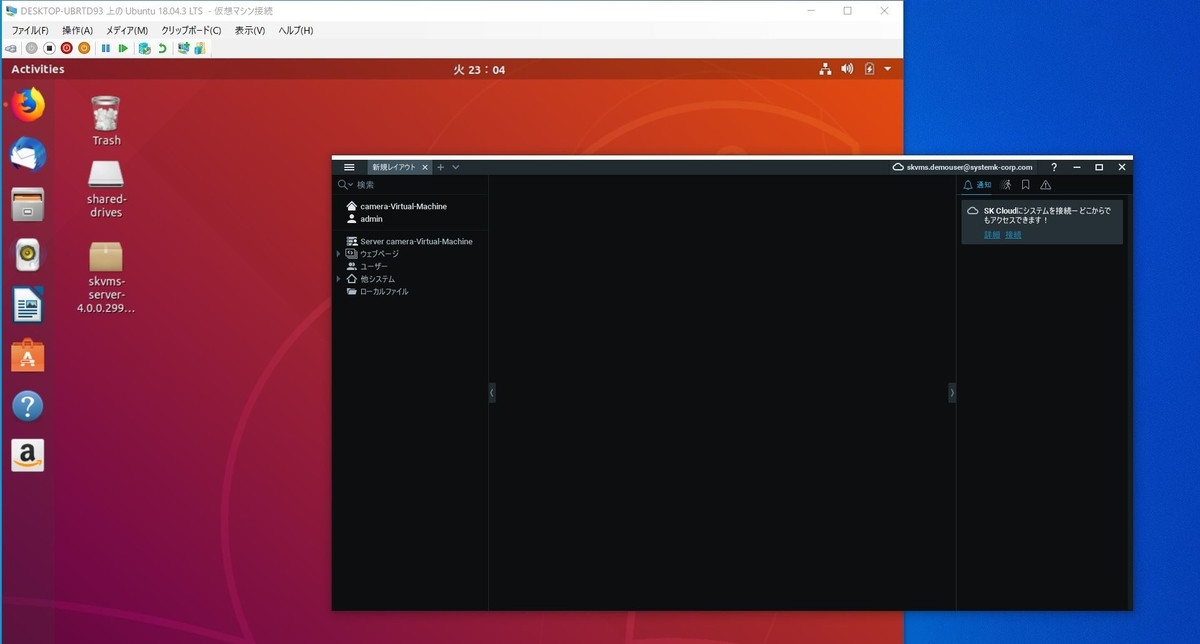The image size is (1200, 644).
Task: Click the Enhanced Session toolbar icon
Action: [184, 48]
